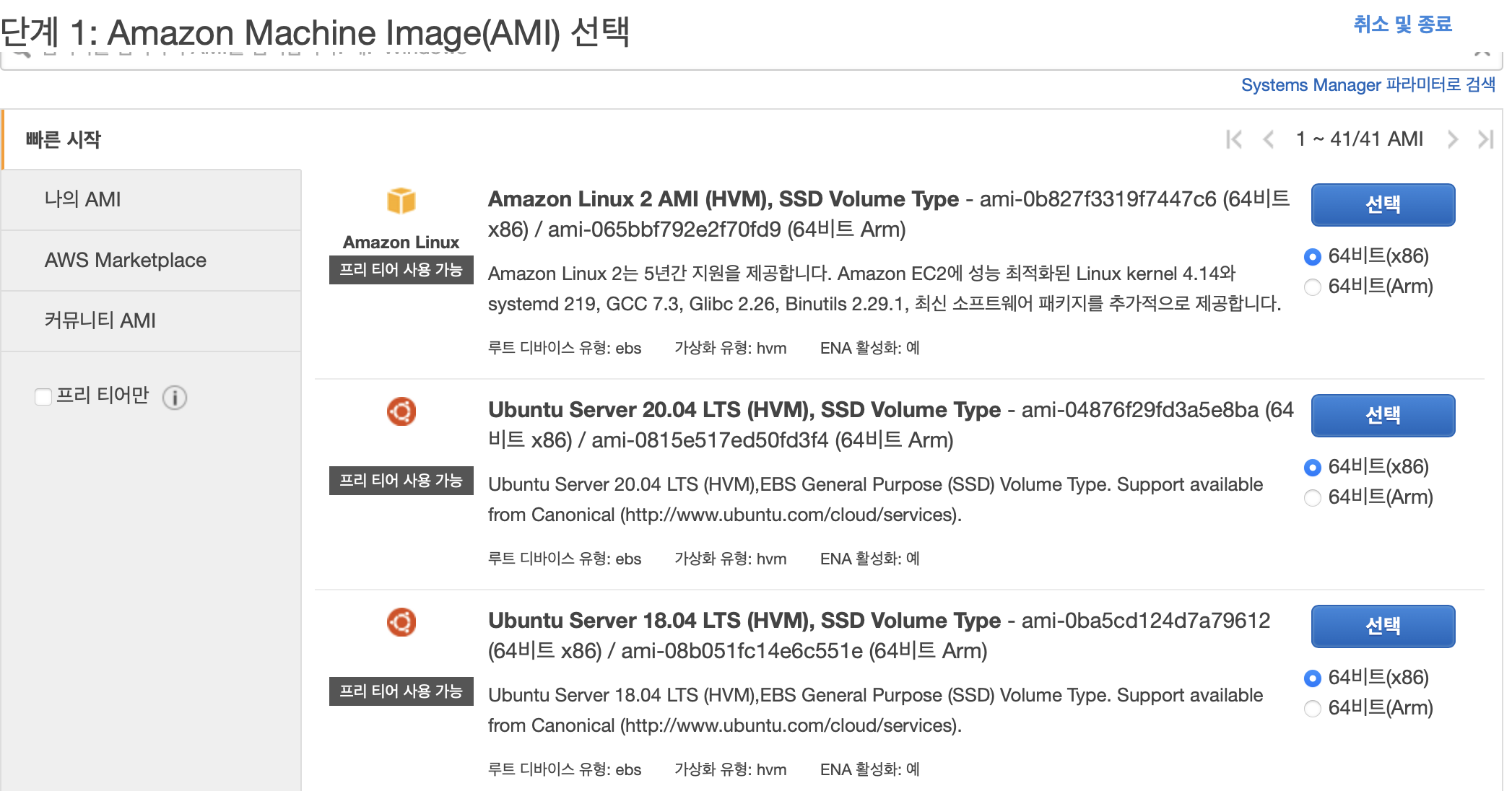Image resolution: width=1512 pixels, height=791 pixels.
Task: Go to the previous AMI page
Action: tap(1268, 139)
